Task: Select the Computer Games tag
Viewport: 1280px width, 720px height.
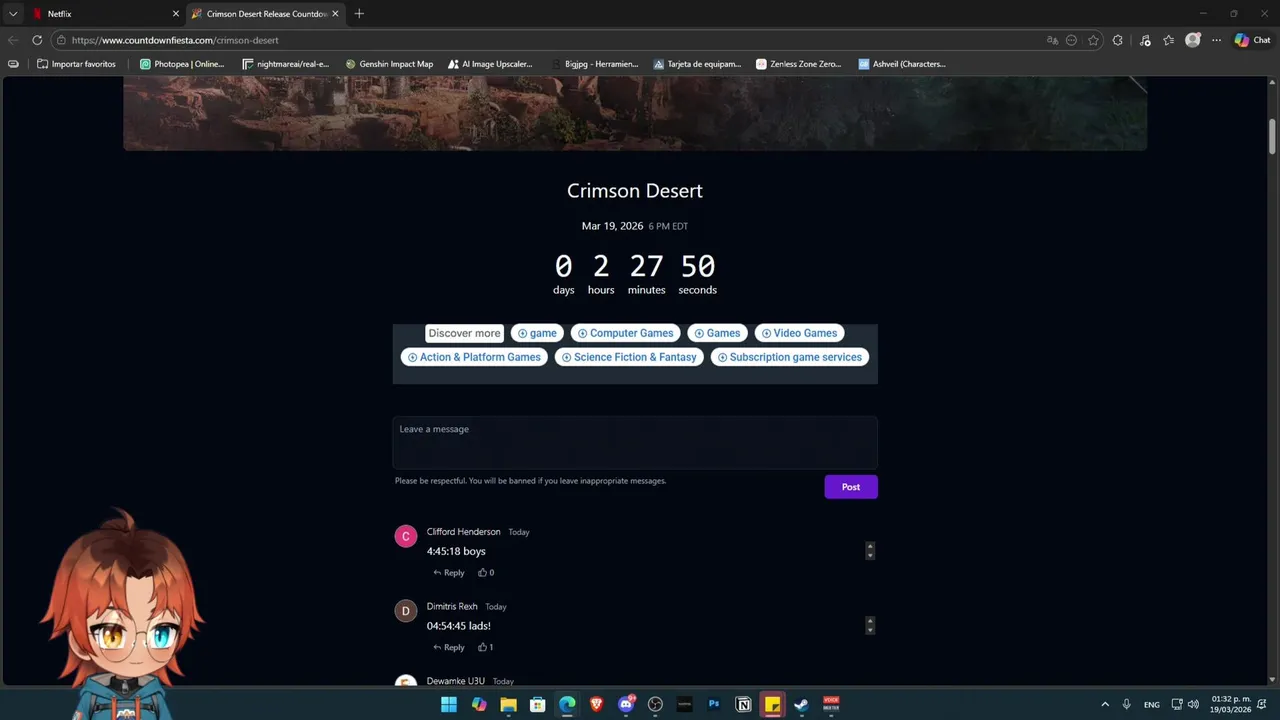Action: coord(625,333)
